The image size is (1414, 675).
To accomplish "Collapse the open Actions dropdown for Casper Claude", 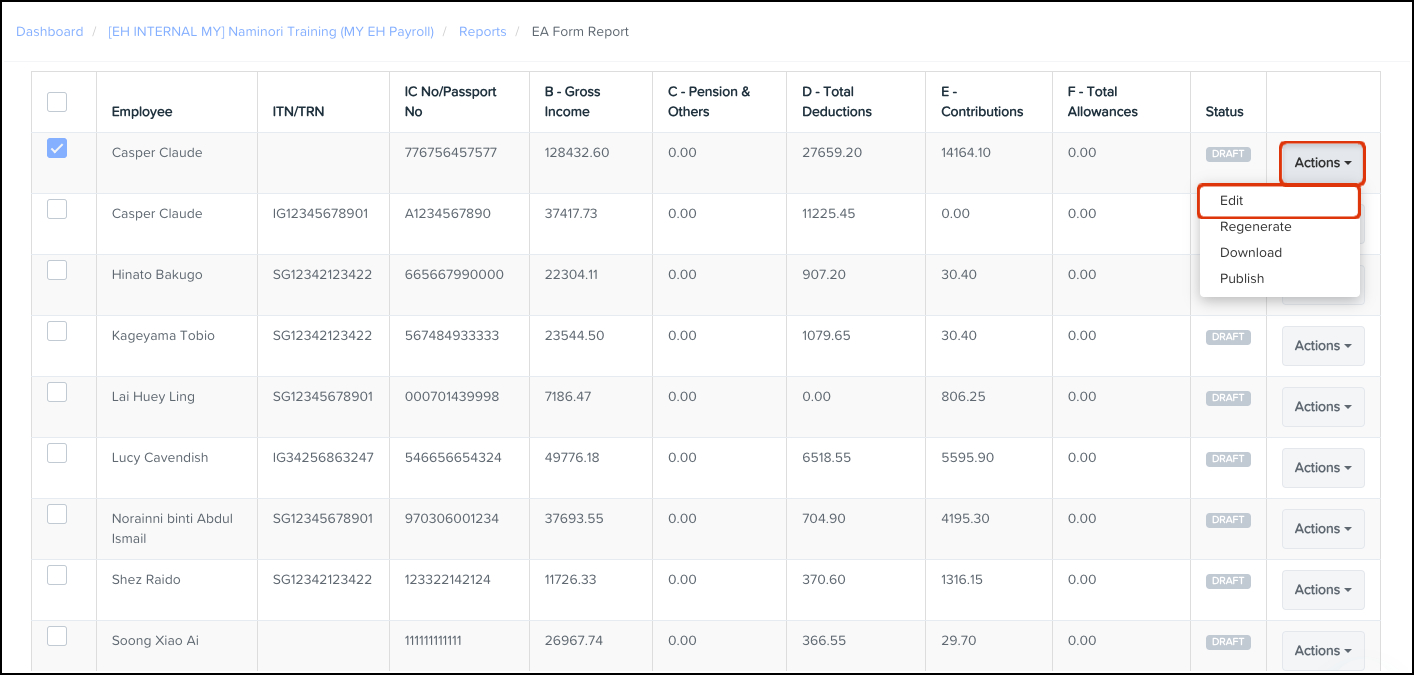I will [1322, 163].
